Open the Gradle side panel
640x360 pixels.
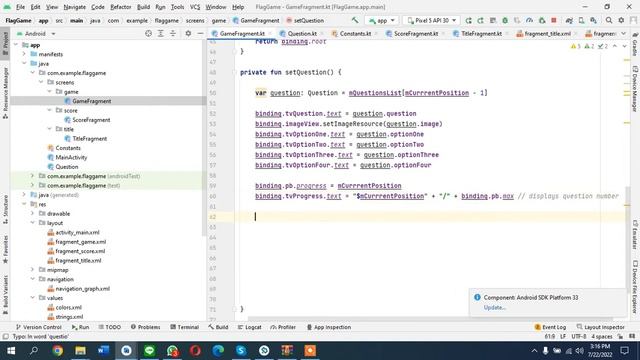point(635,45)
